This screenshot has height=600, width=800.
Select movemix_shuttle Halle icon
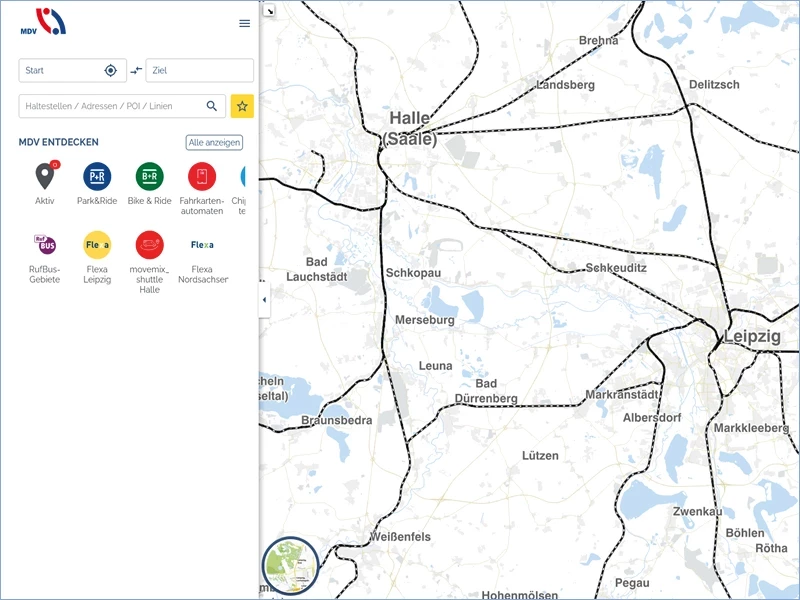click(150, 245)
